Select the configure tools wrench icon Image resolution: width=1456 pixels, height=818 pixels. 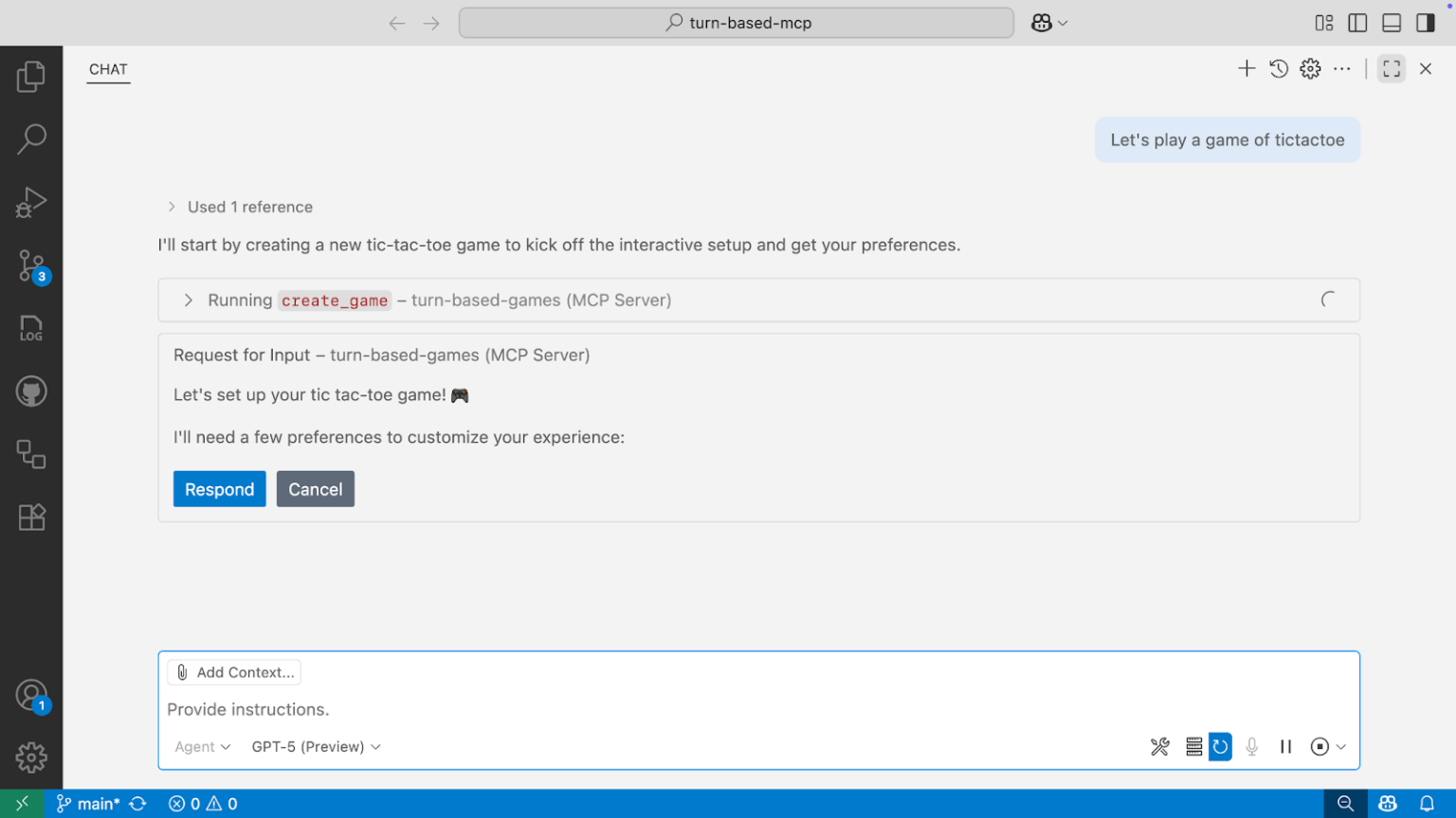(x=1159, y=746)
